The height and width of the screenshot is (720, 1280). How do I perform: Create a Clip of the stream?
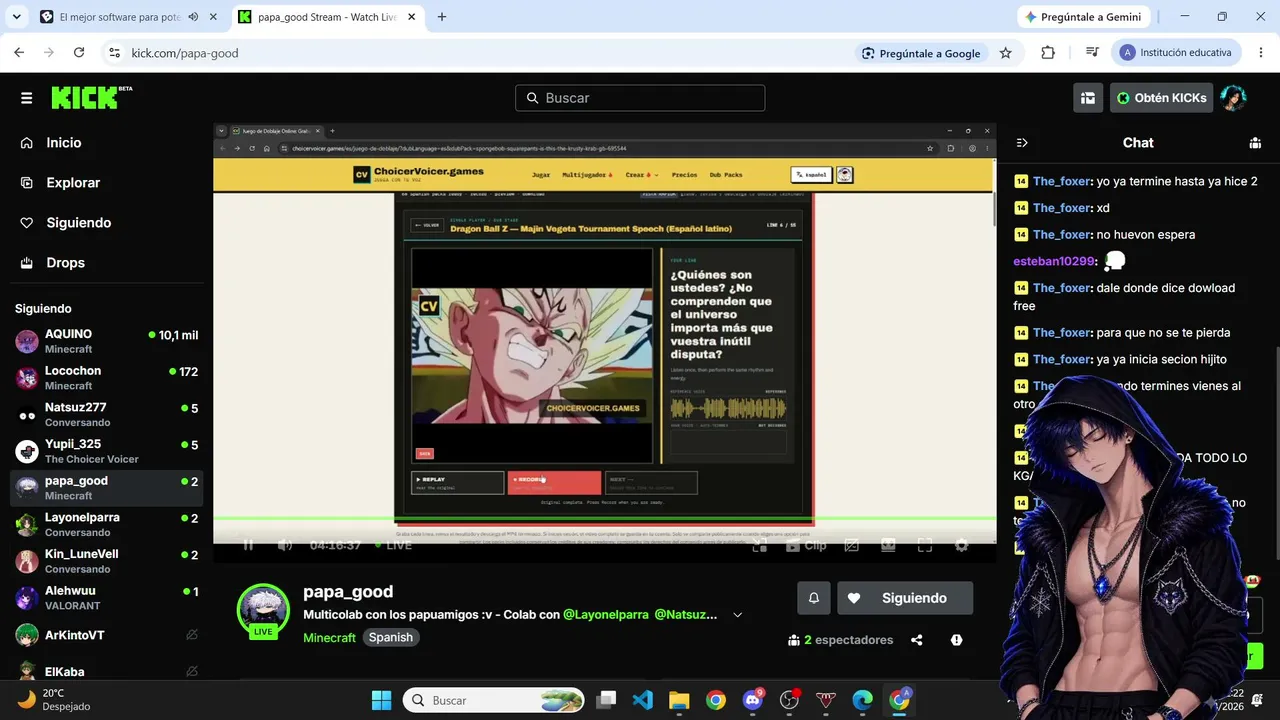pos(806,545)
